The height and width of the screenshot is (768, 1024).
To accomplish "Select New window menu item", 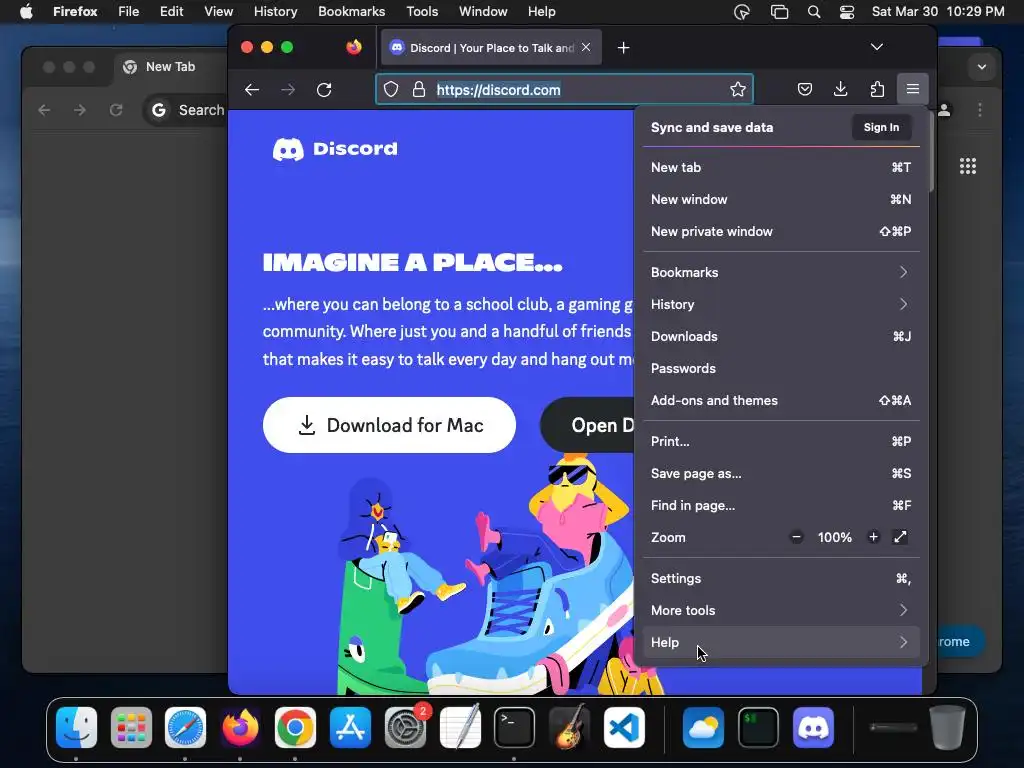I will coord(781,199).
